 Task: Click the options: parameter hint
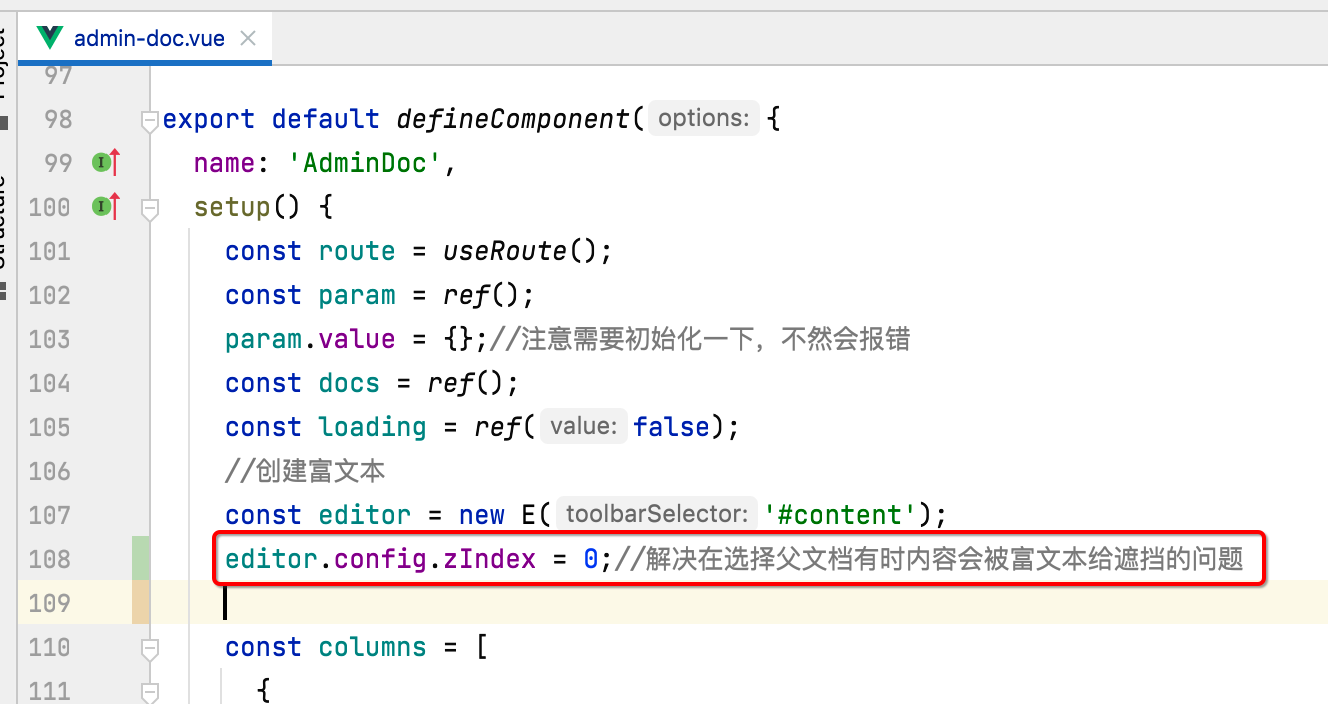coord(703,117)
